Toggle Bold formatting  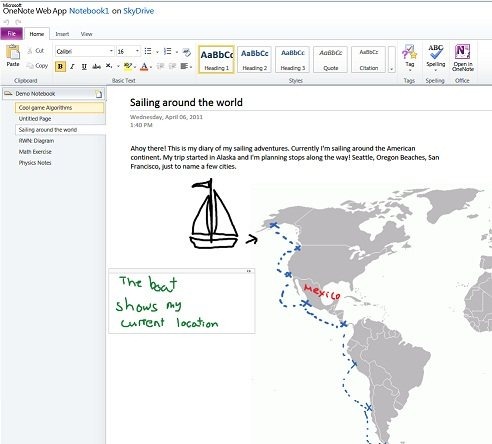click(x=60, y=66)
